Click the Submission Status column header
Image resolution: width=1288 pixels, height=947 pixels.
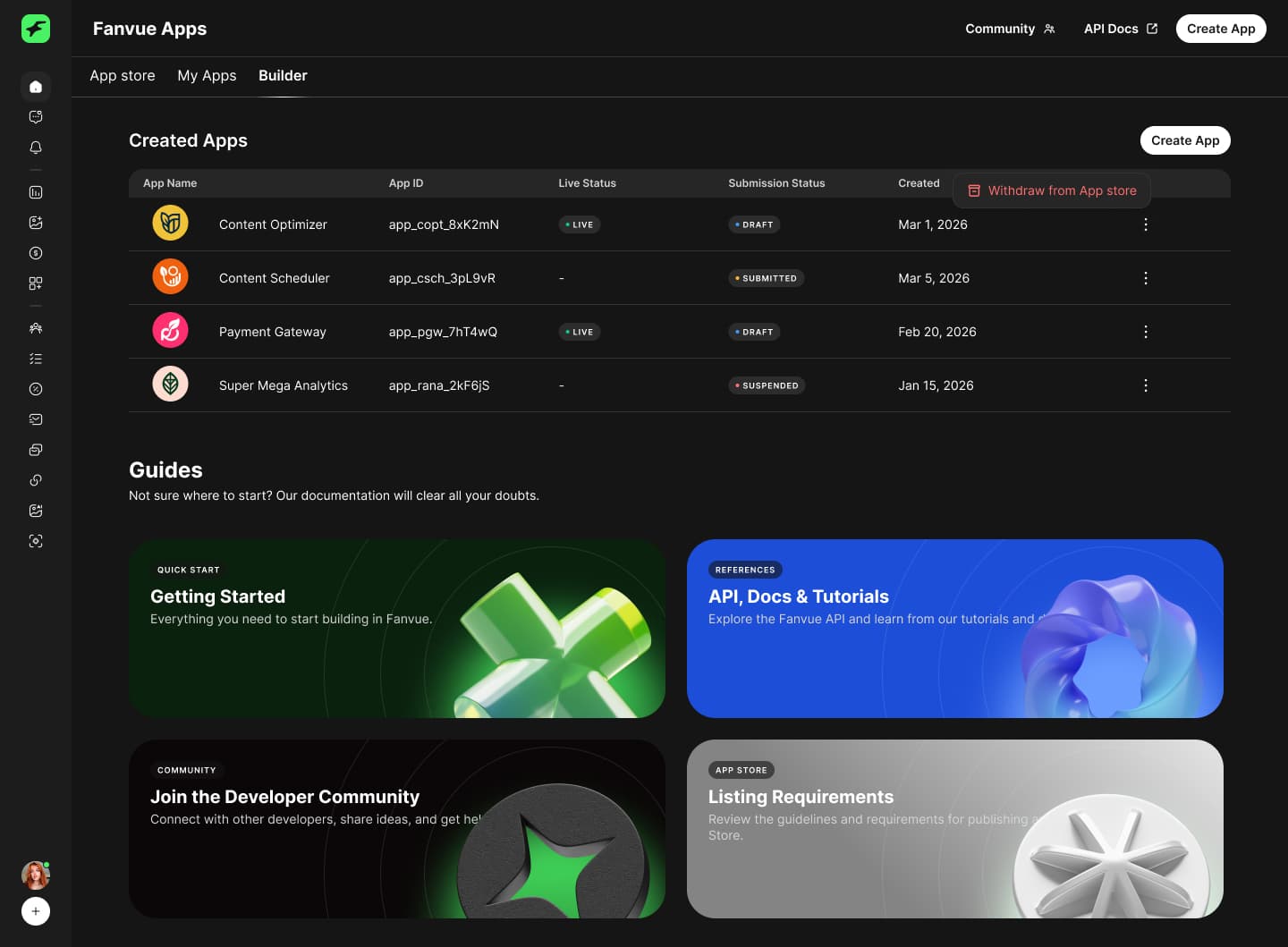776,183
